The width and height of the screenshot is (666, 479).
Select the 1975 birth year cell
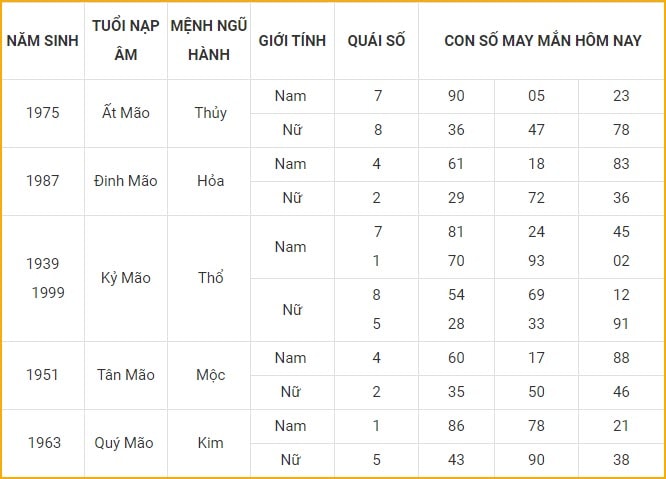click(x=42, y=113)
